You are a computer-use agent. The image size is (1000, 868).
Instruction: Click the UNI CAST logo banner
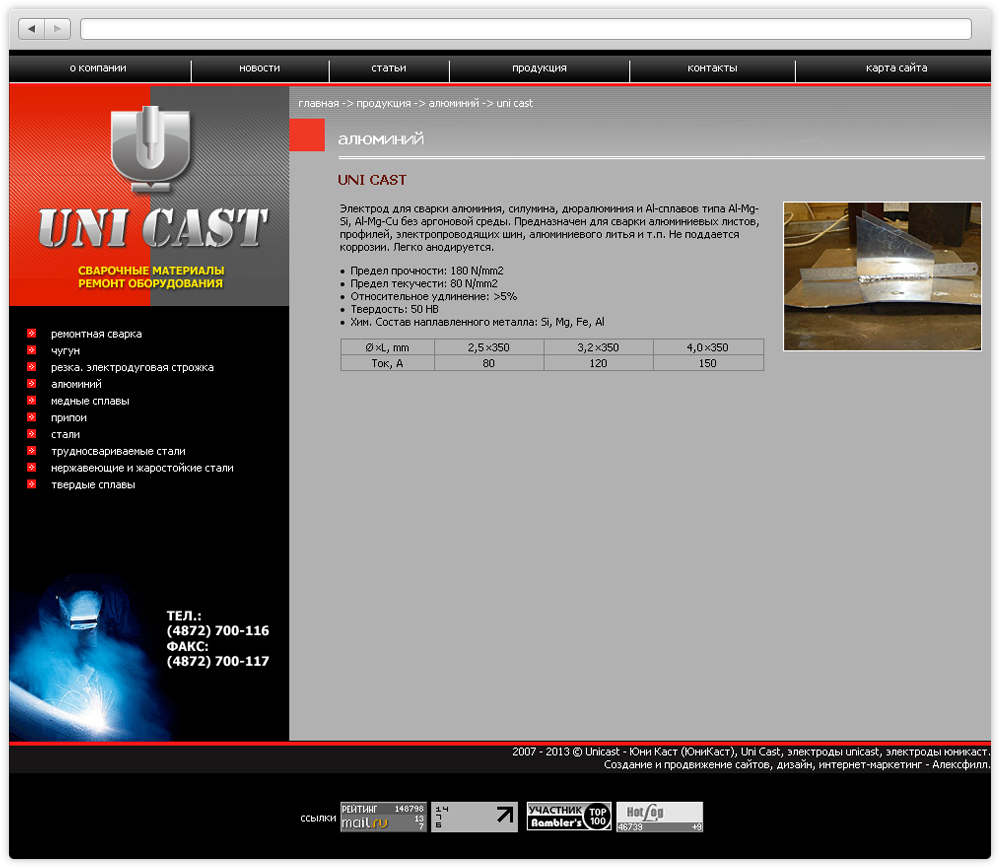149,196
